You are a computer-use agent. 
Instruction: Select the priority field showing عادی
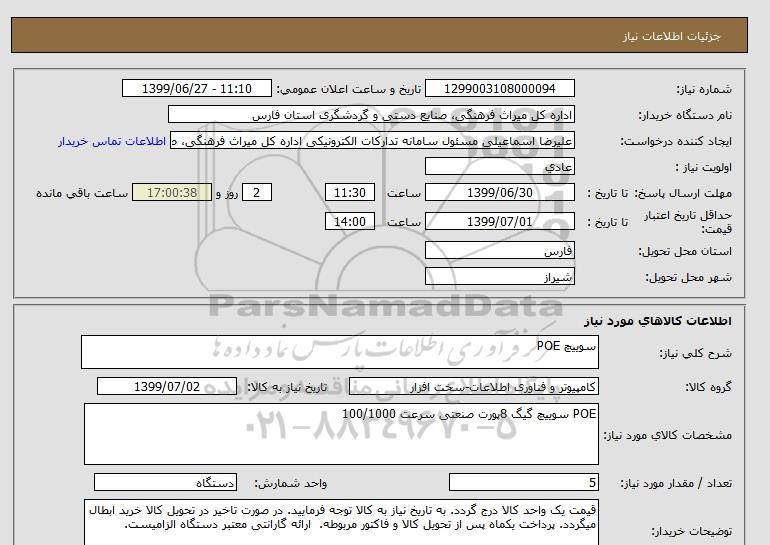pos(499,166)
